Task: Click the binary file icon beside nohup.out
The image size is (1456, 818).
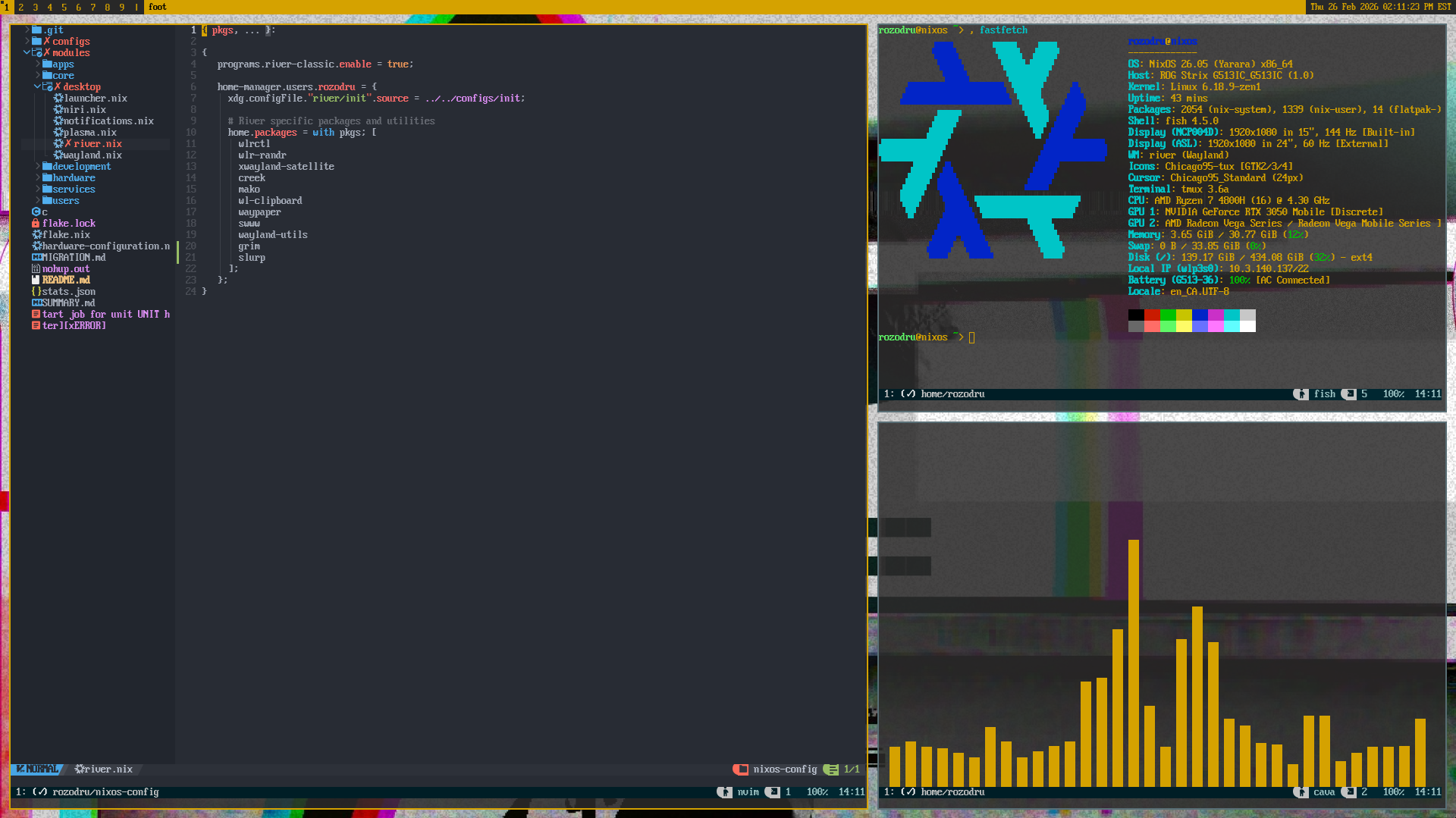Action: (x=36, y=269)
